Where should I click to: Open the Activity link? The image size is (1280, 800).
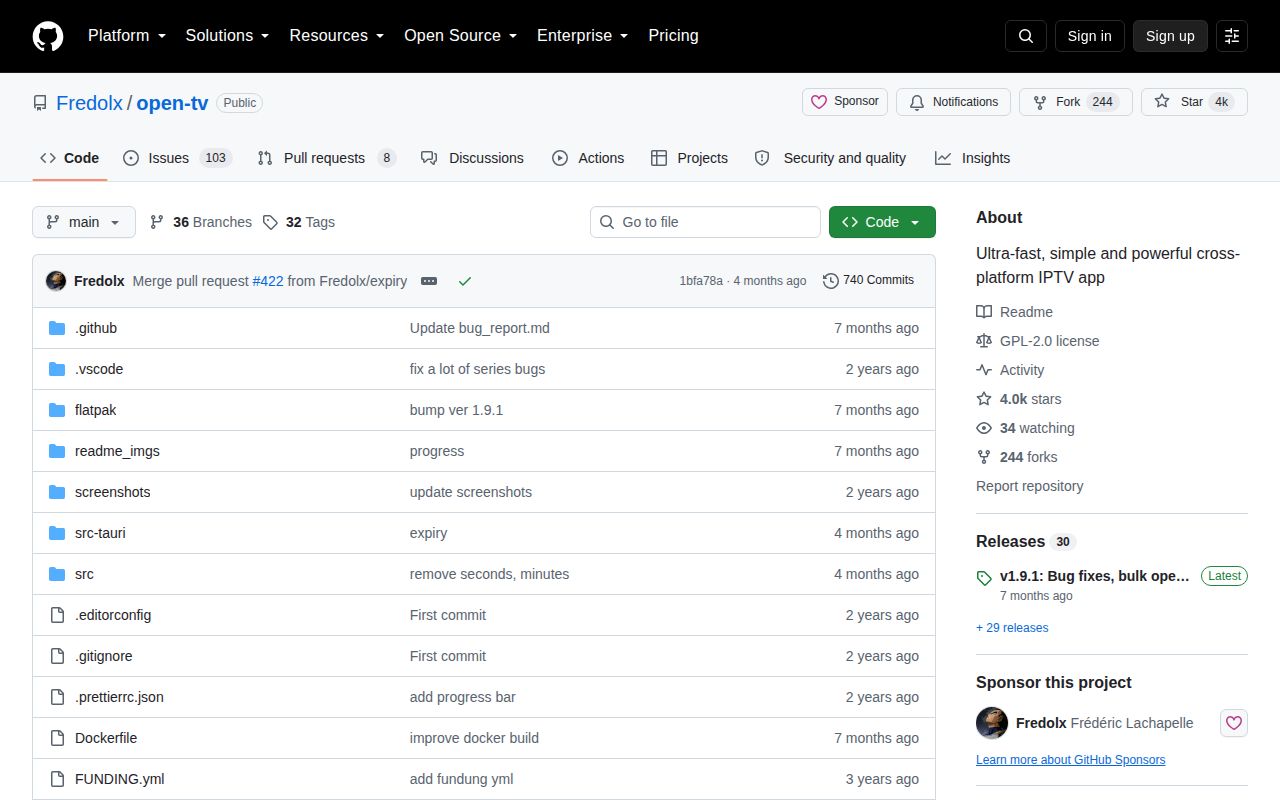coord(1011,370)
